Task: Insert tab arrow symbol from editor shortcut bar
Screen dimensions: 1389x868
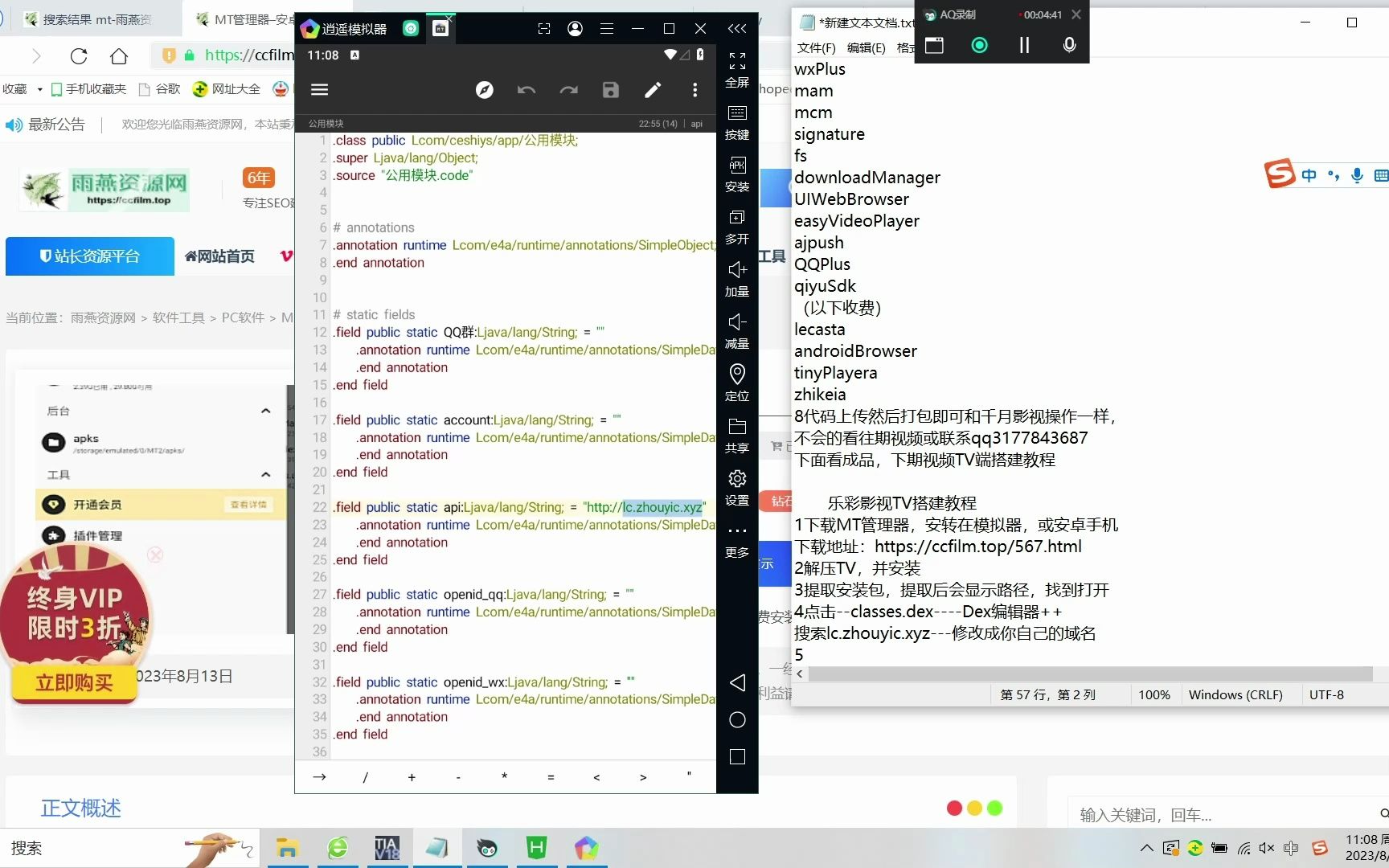Action: pos(319,777)
